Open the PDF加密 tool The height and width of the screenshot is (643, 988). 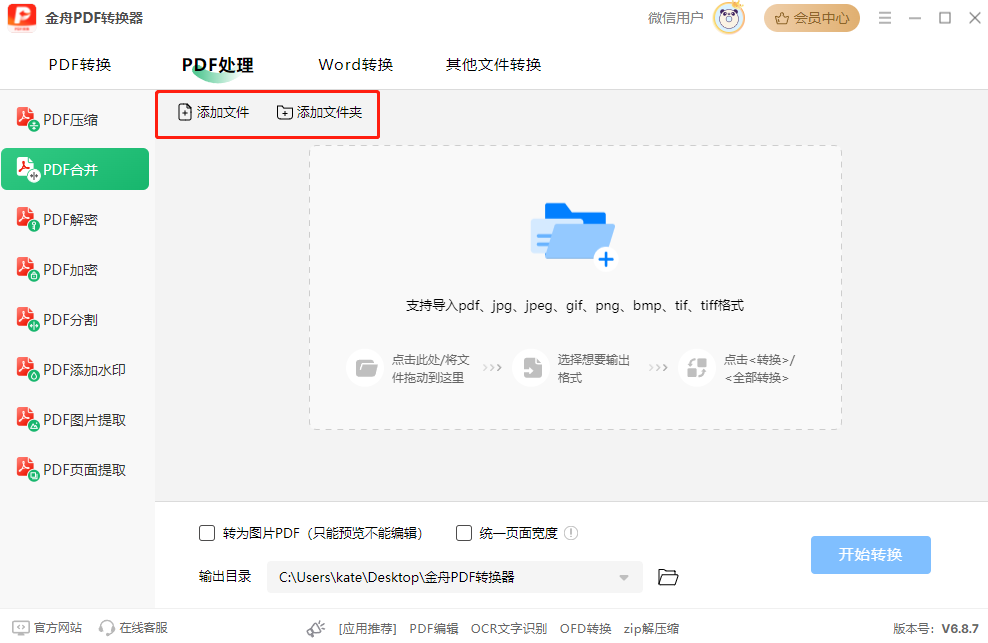74,269
